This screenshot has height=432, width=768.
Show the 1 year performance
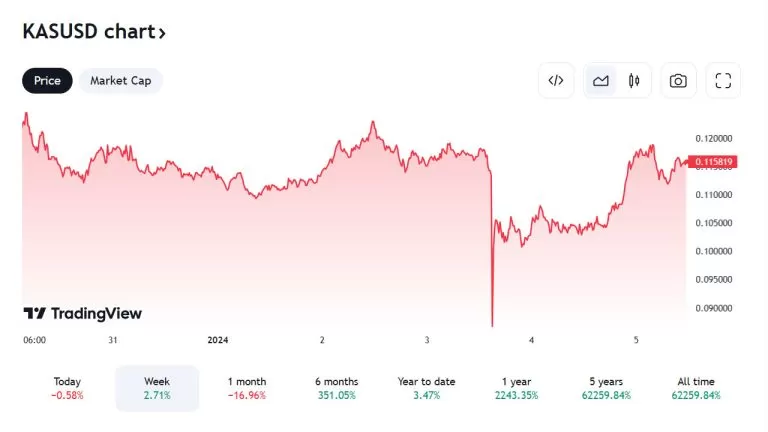click(x=516, y=388)
